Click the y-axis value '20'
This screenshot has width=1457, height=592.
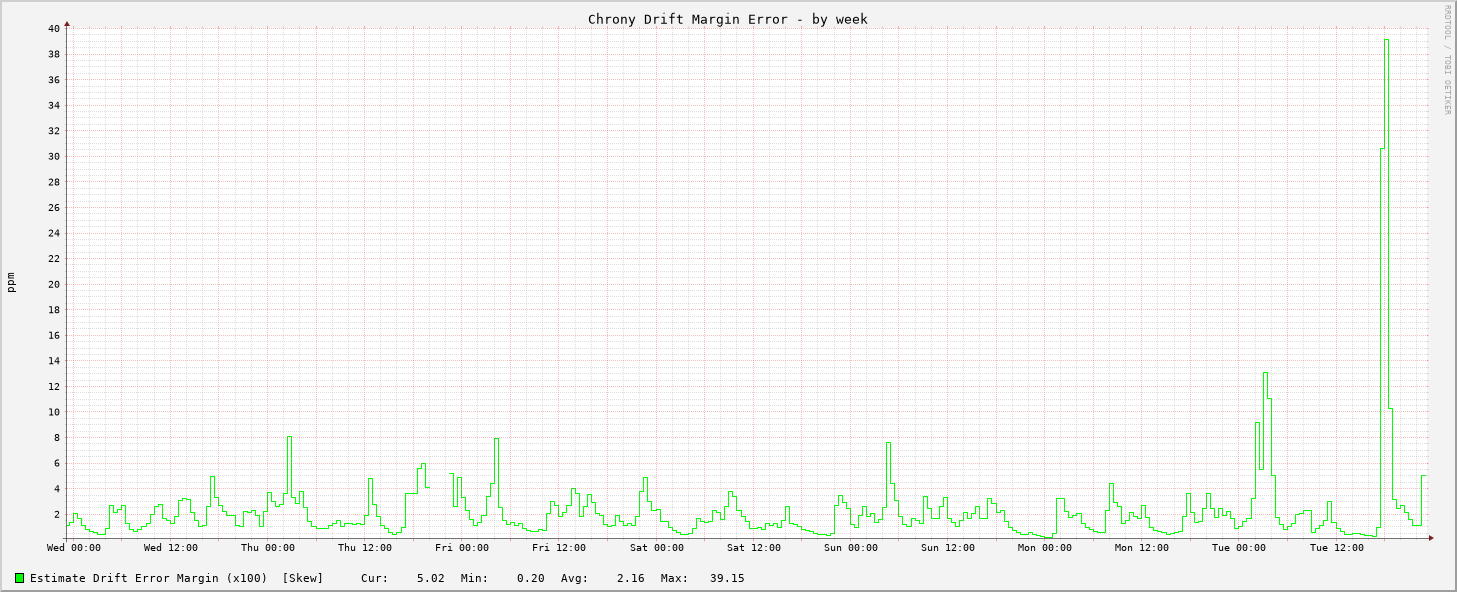54,284
